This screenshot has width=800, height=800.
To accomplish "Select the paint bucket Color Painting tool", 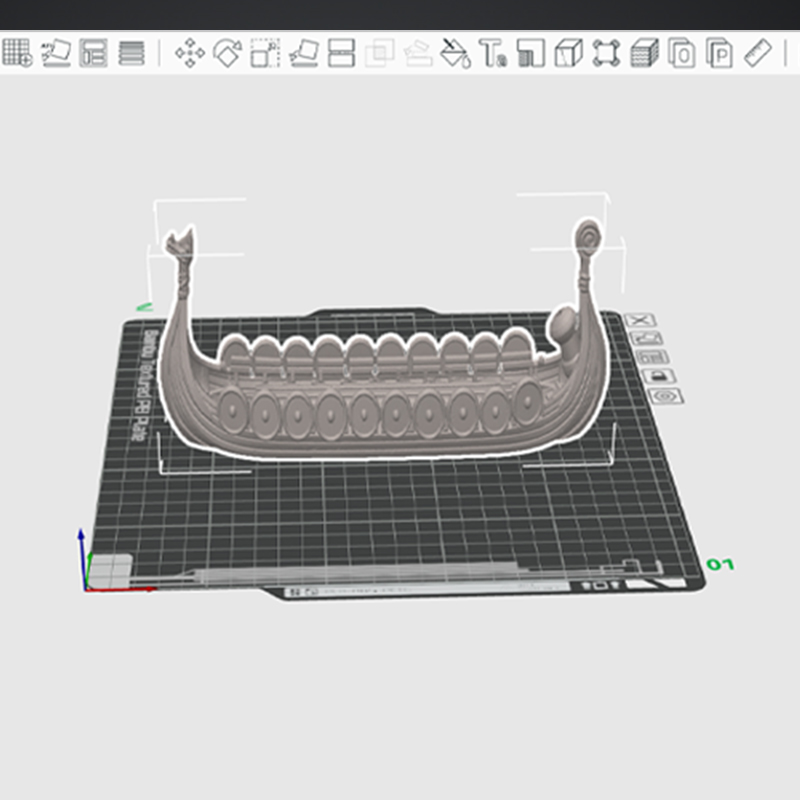I will 455,53.
